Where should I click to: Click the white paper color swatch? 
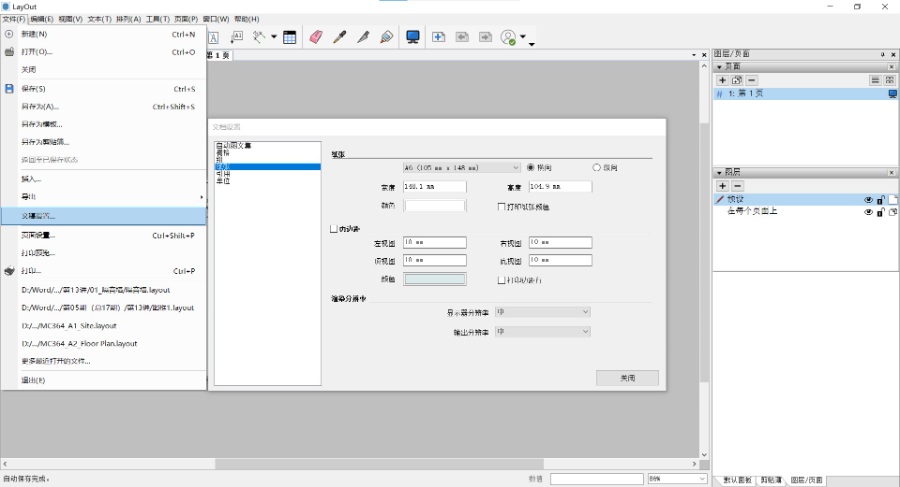click(x=435, y=206)
